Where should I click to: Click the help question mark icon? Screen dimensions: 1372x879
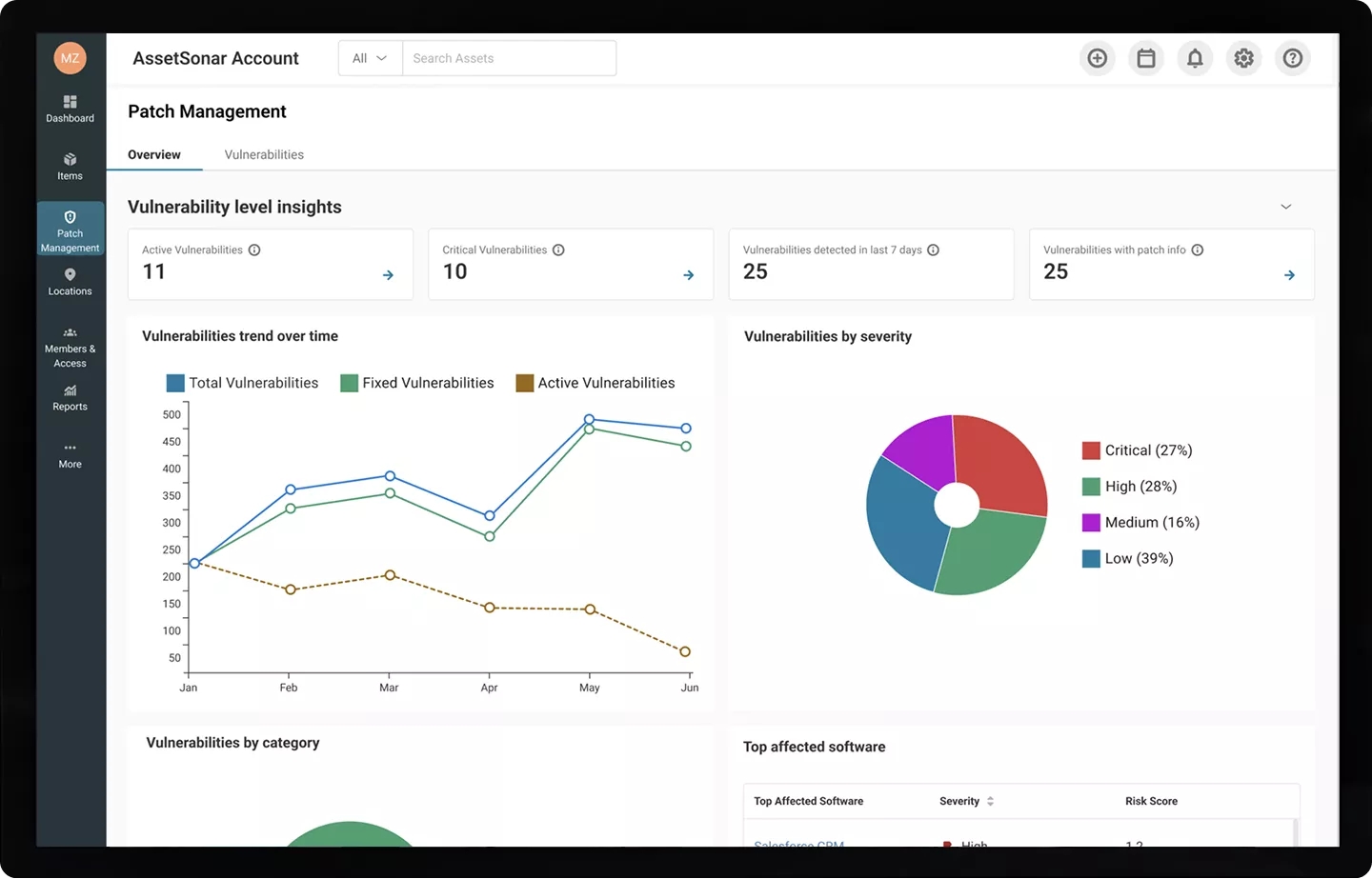1292,58
